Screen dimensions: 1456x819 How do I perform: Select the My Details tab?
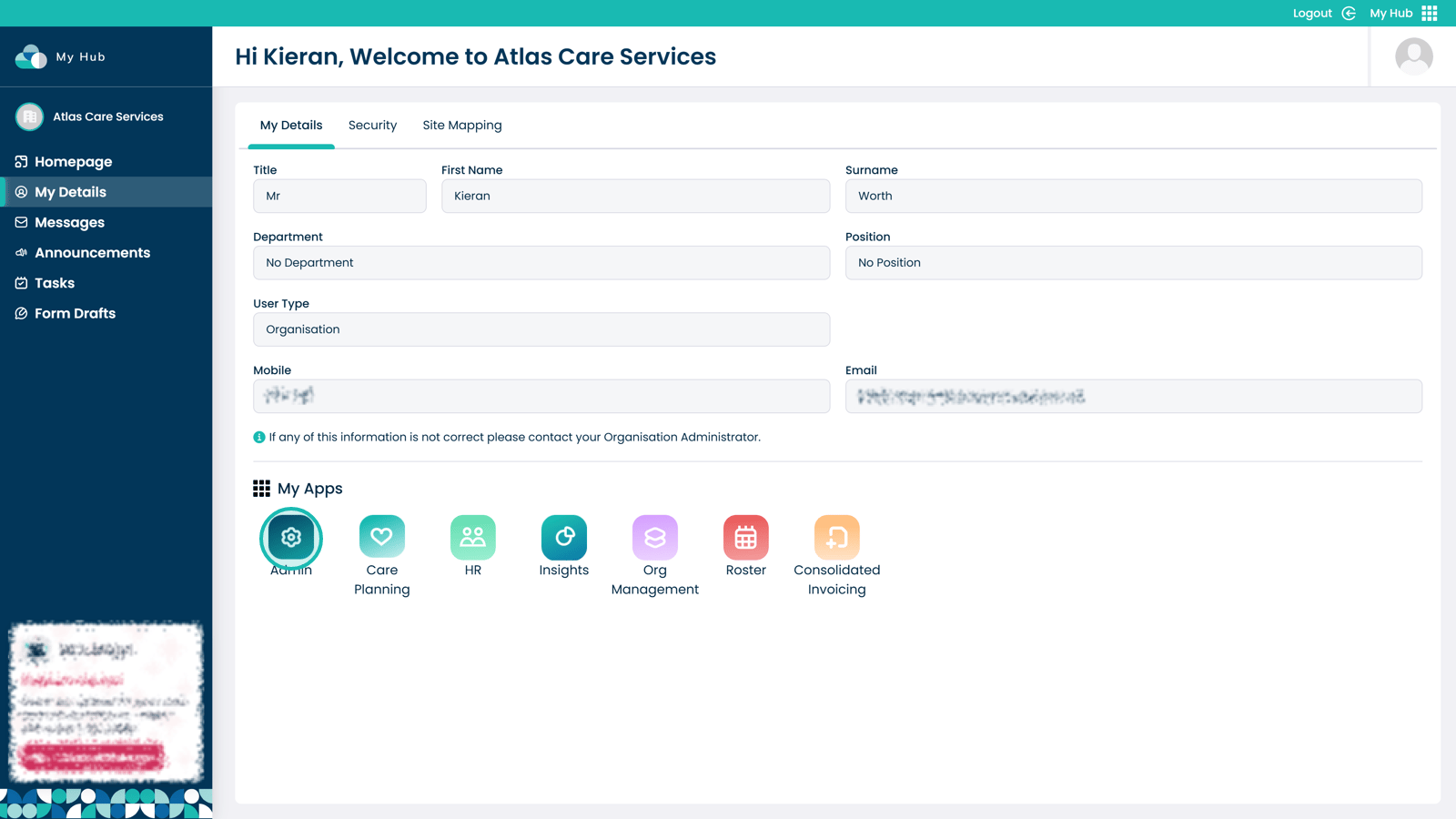coord(291,126)
